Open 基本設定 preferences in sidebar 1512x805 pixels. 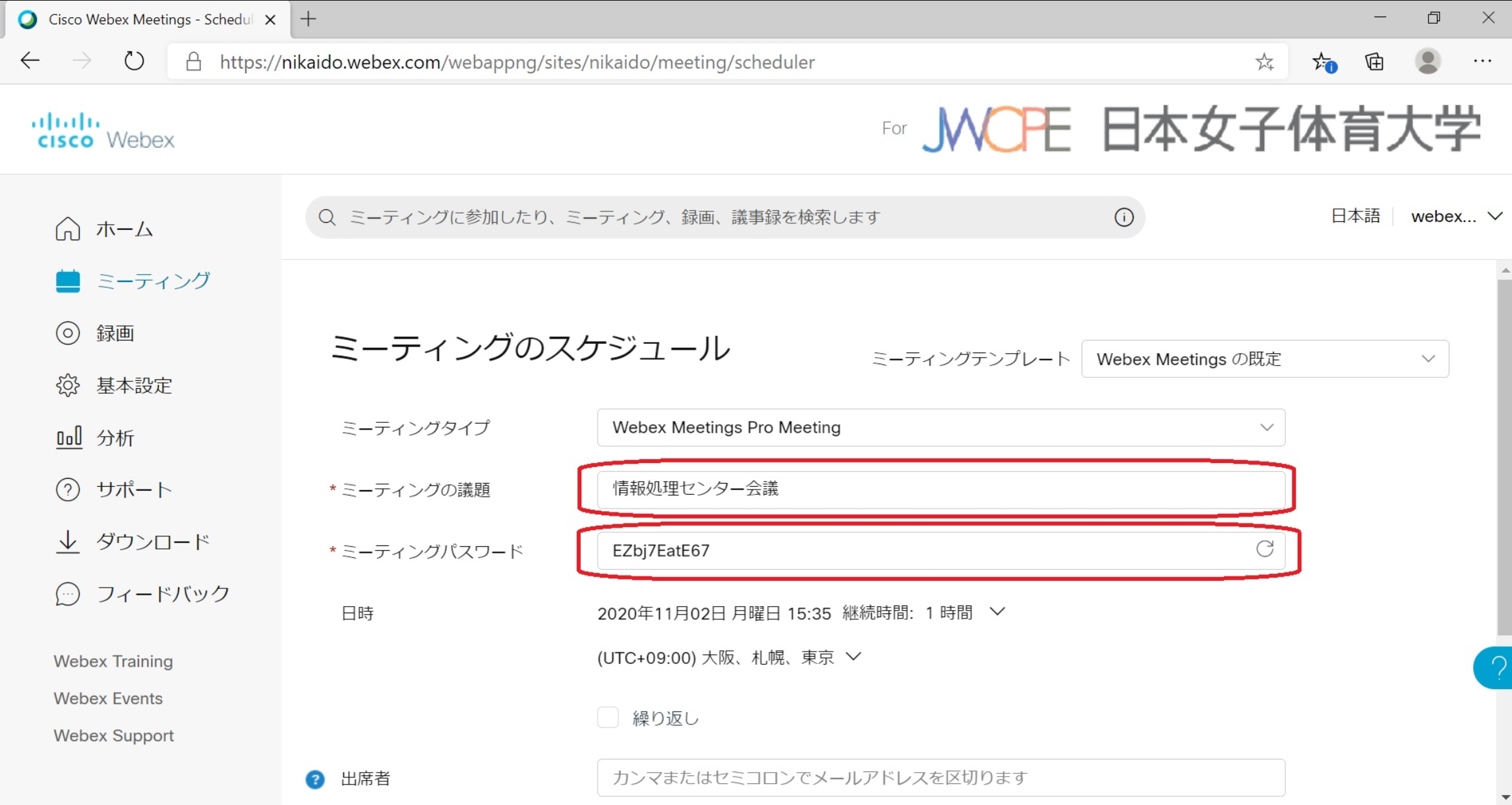pos(113,385)
